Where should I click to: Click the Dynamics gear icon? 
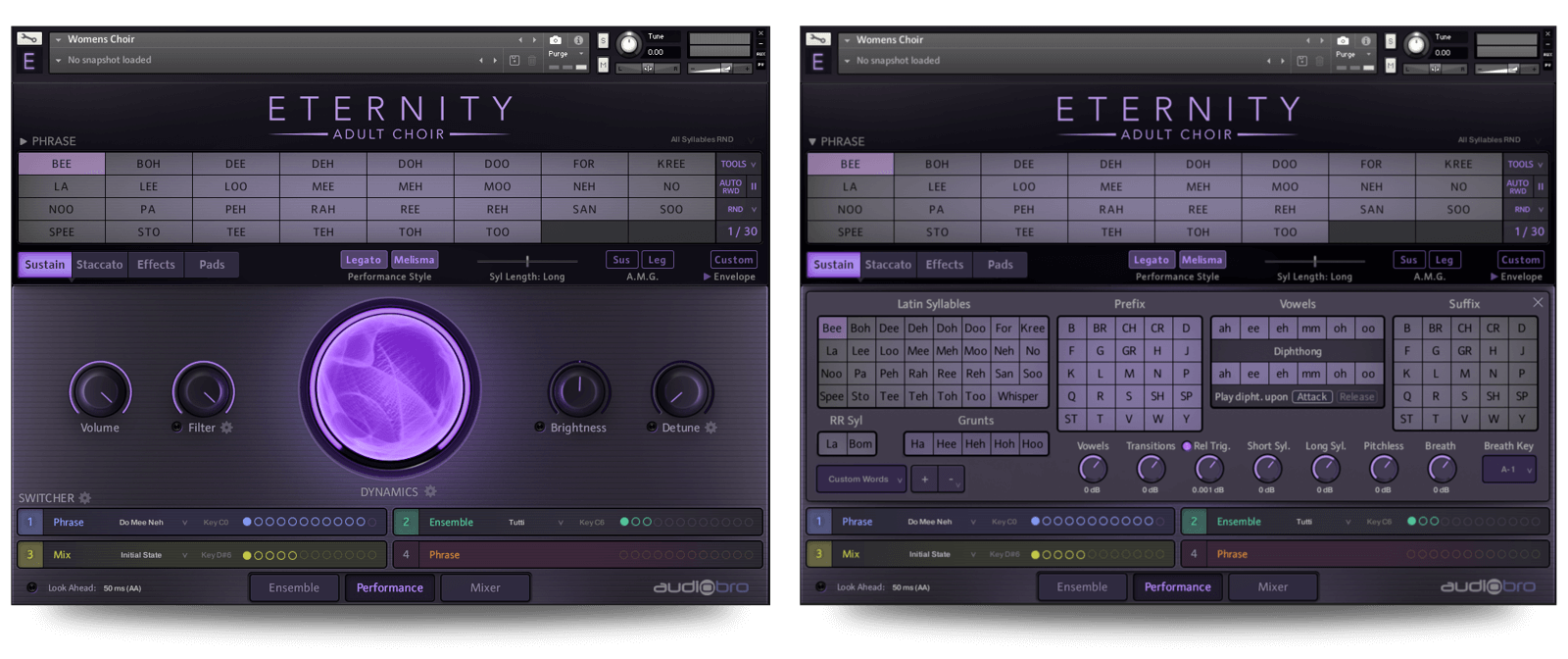430,492
